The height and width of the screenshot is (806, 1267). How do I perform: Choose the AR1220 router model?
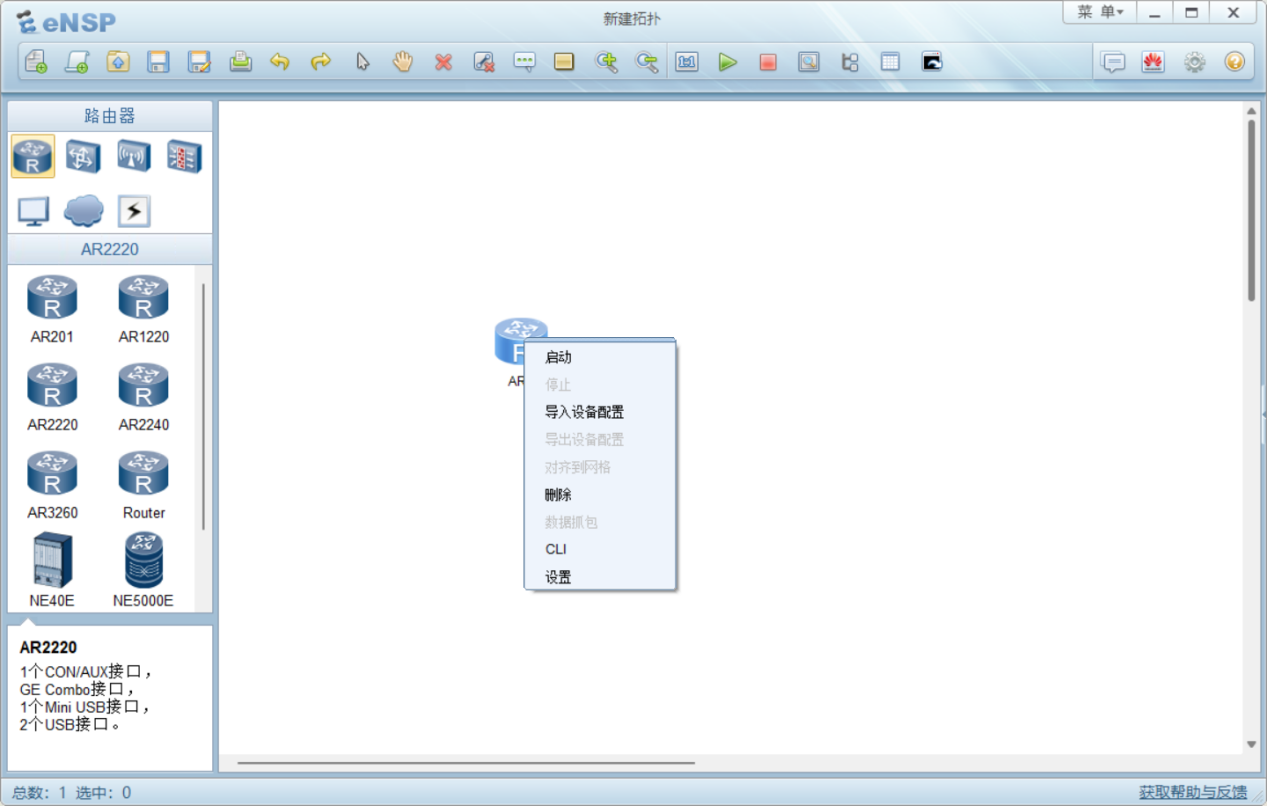[143, 310]
